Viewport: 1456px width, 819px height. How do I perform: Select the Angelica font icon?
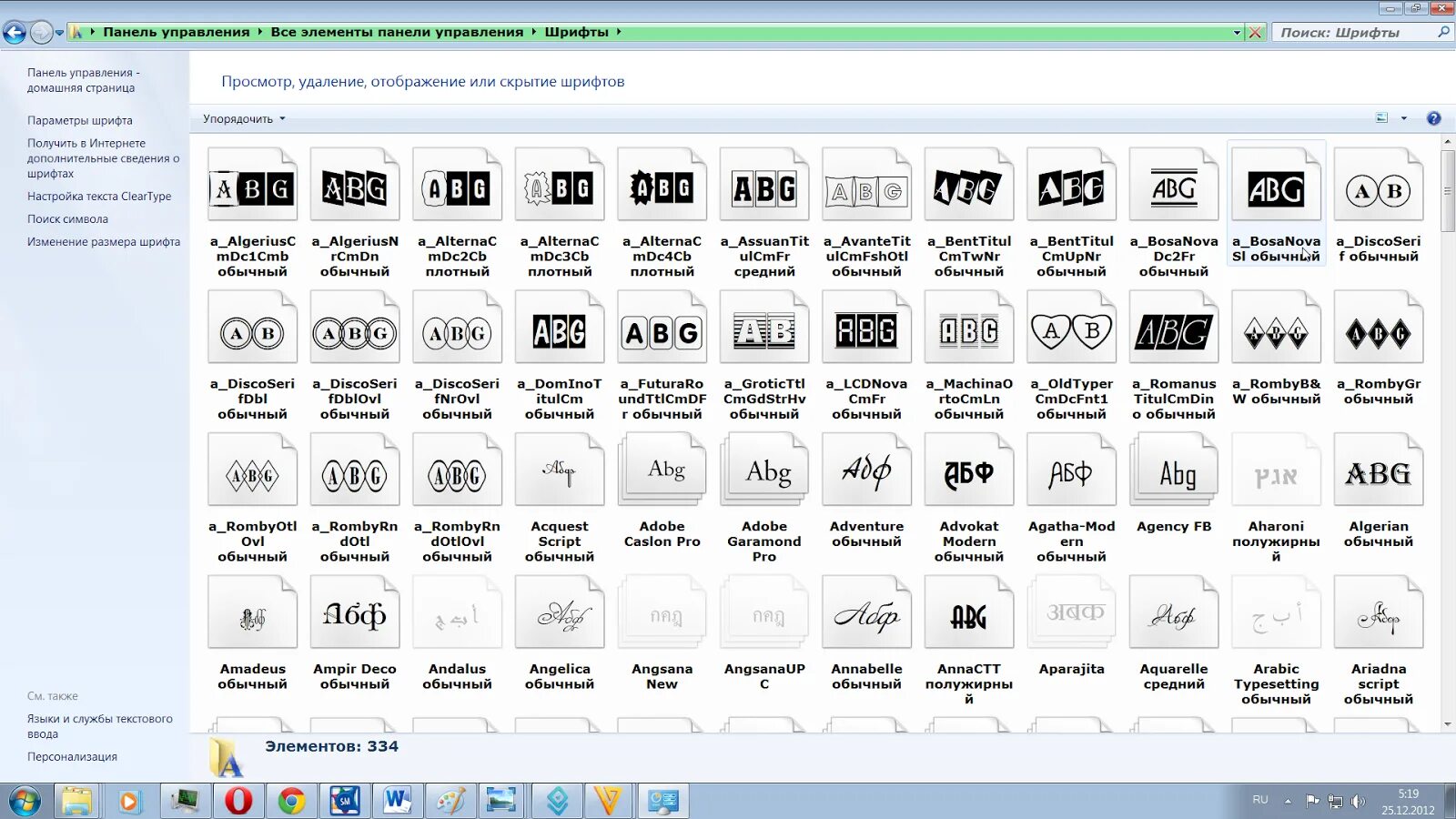coord(560,612)
